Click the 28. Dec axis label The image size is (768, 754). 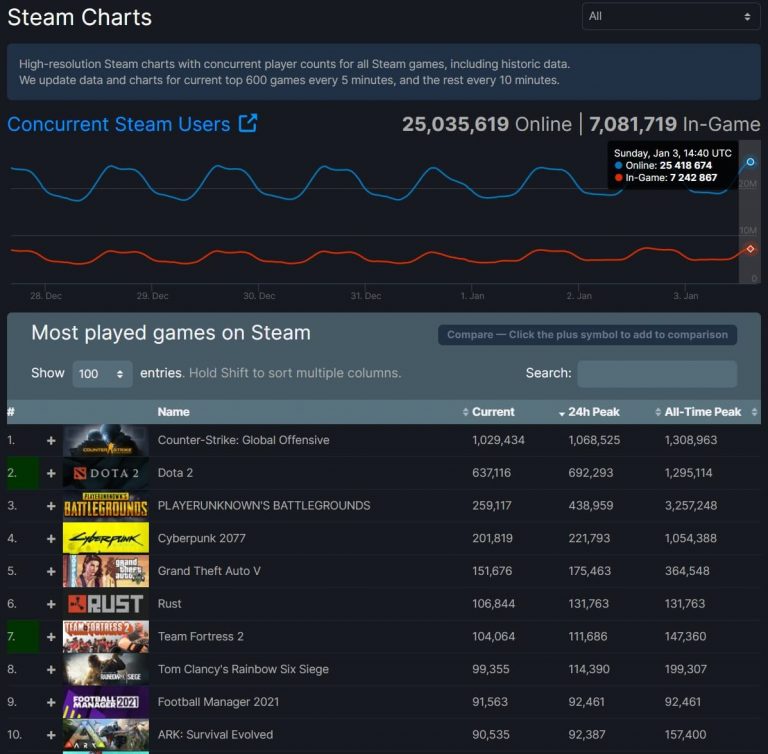point(46,296)
